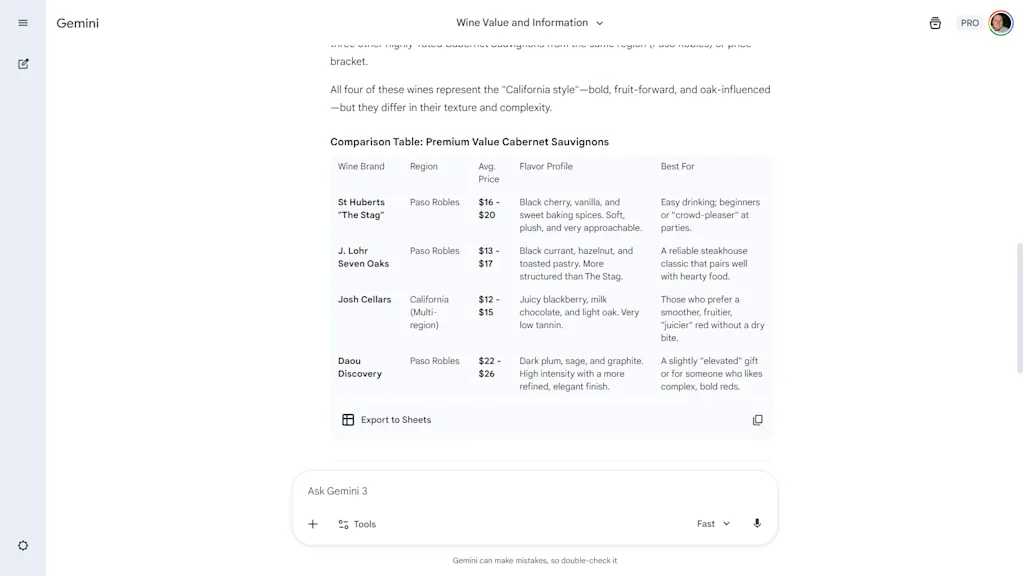Viewport: 1024px width, 576px height.
Task: Click the saved items archive icon
Action: (x=935, y=22)
